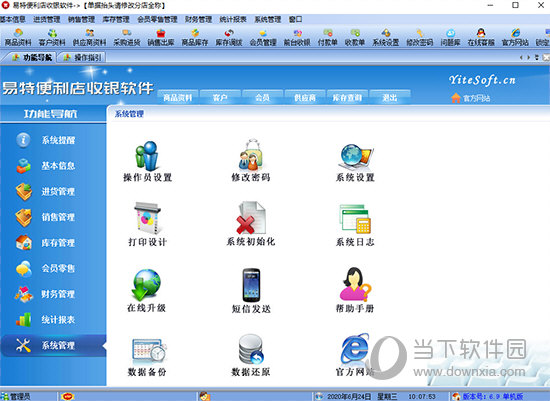Open 数据备份 icon
The width and height of the screenshot is (550, 401).
(147, 357)
